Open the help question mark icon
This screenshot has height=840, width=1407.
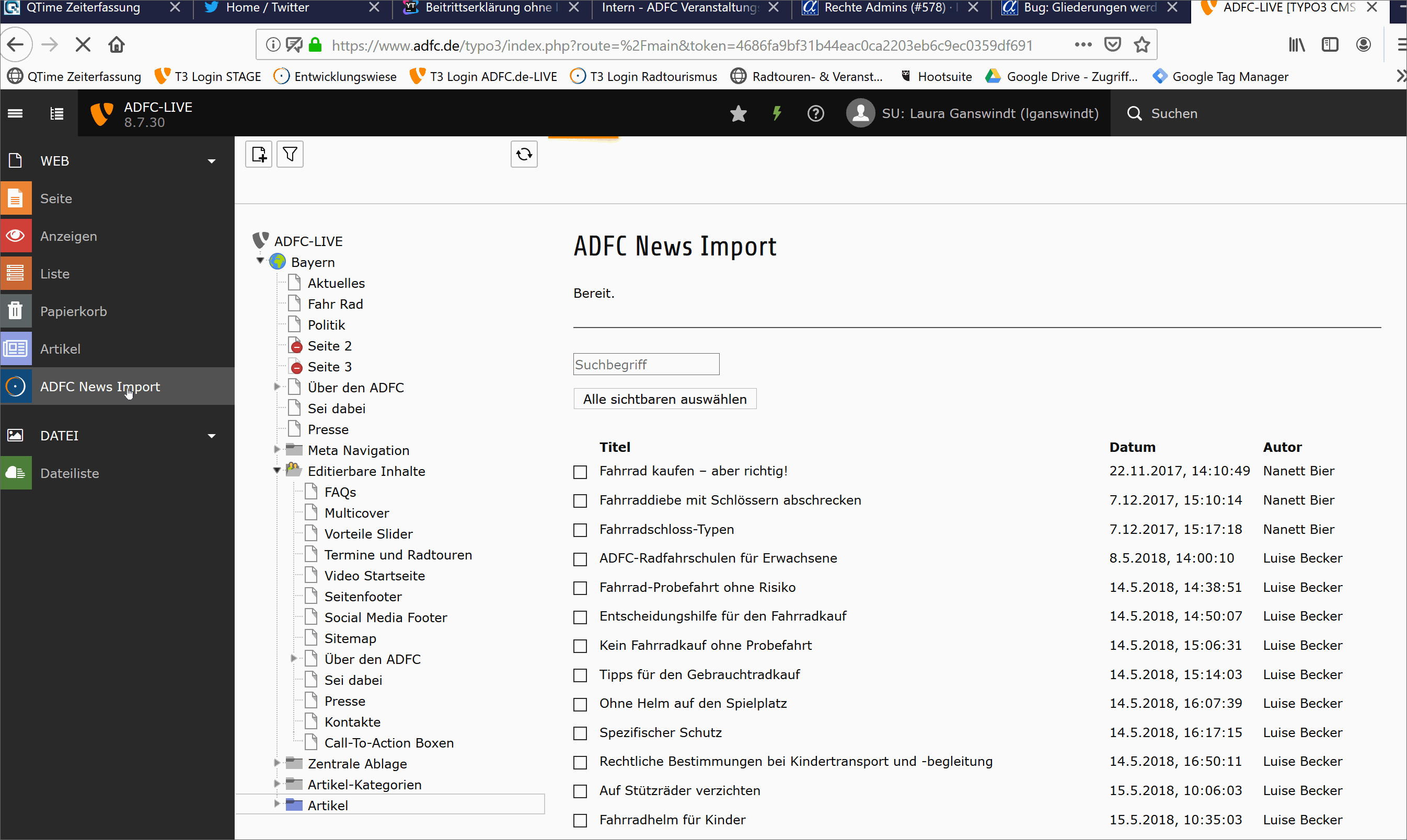coord(815,114)
